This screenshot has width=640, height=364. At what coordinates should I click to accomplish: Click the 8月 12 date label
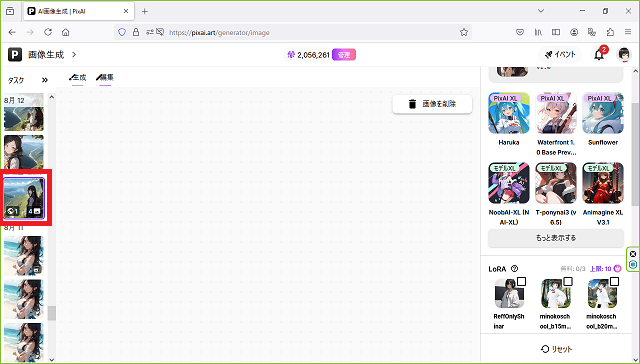(x=14, y=100)
